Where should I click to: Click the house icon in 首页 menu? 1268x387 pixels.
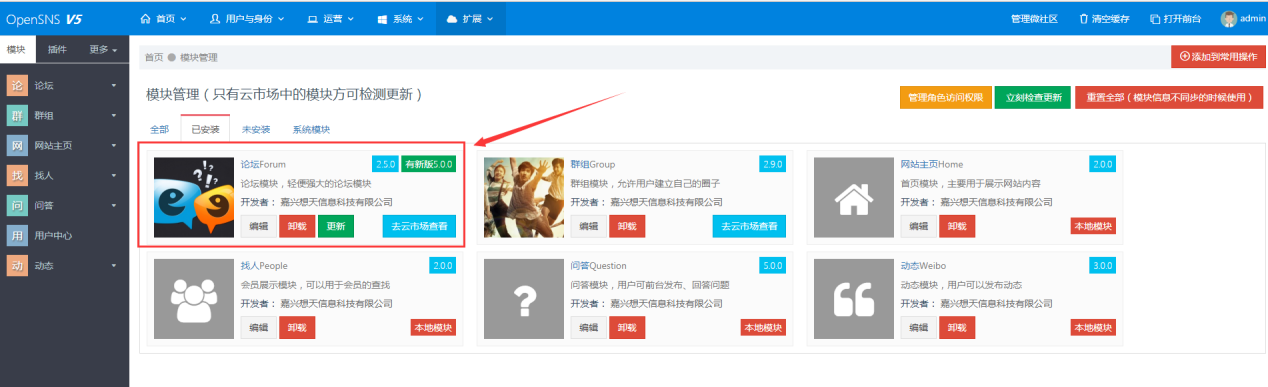[x=147, y=18]
